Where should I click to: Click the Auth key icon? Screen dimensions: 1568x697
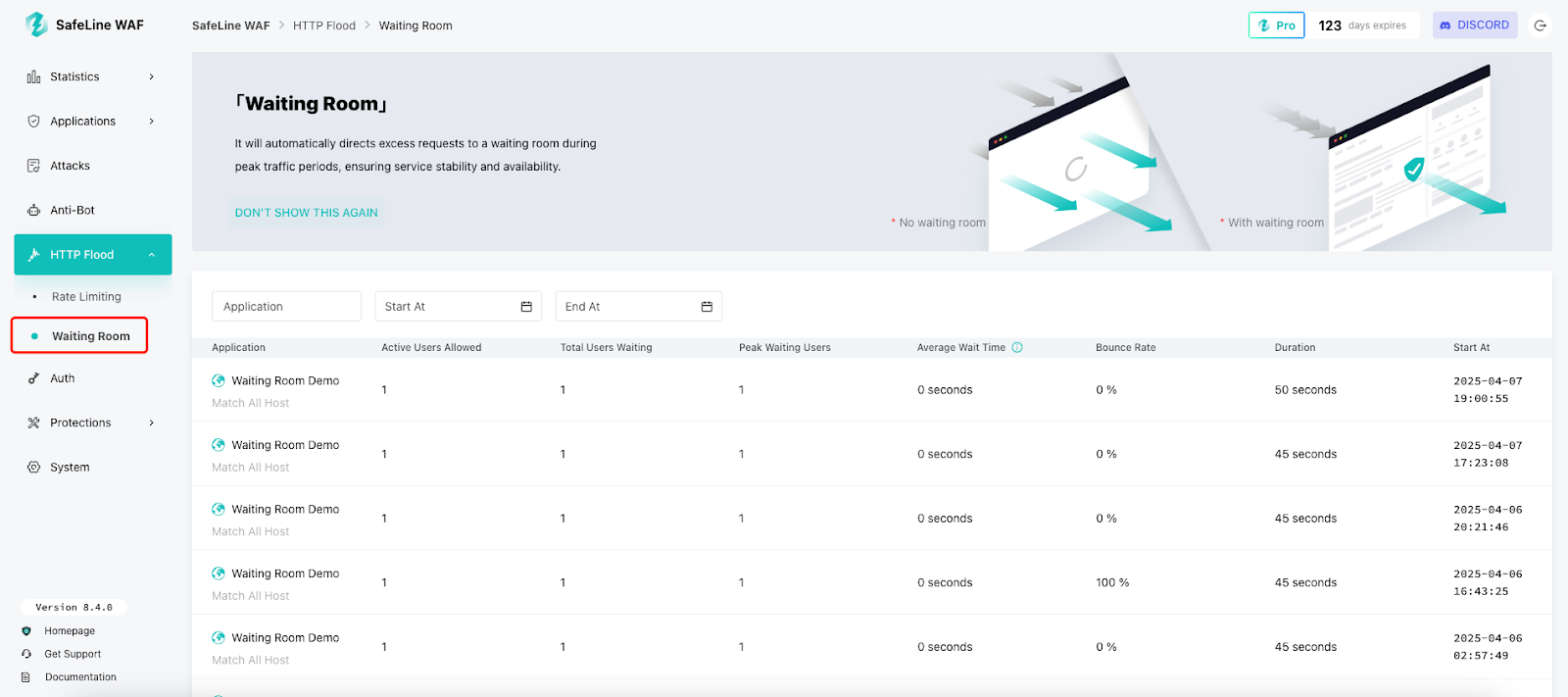click(33, 378)
